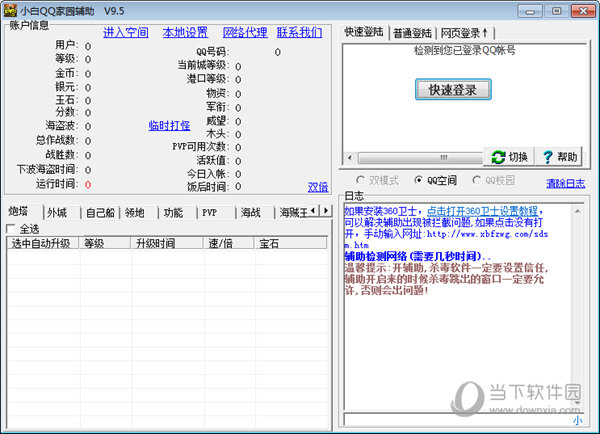600x434 pixels.
Task: Click the 辅助检测网络 log line
Action: 417,256
